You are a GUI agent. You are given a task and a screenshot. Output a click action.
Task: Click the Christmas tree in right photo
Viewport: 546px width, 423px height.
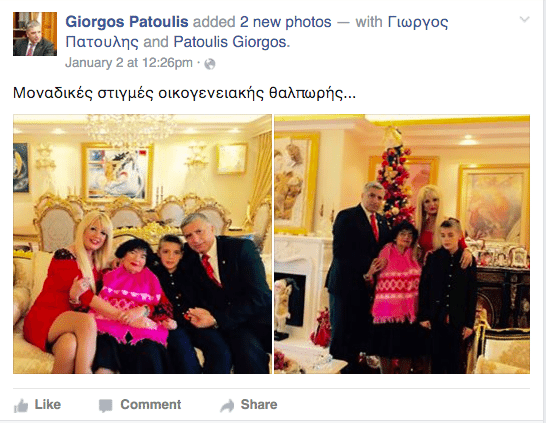click(396, 178)
